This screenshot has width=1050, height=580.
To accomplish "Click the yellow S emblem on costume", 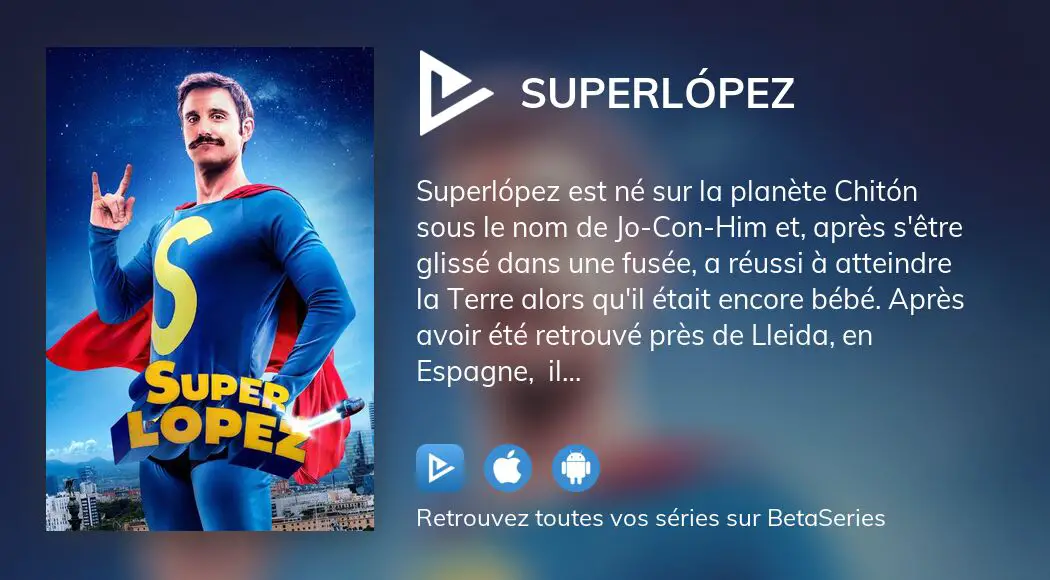I will [x=177, y=284].
